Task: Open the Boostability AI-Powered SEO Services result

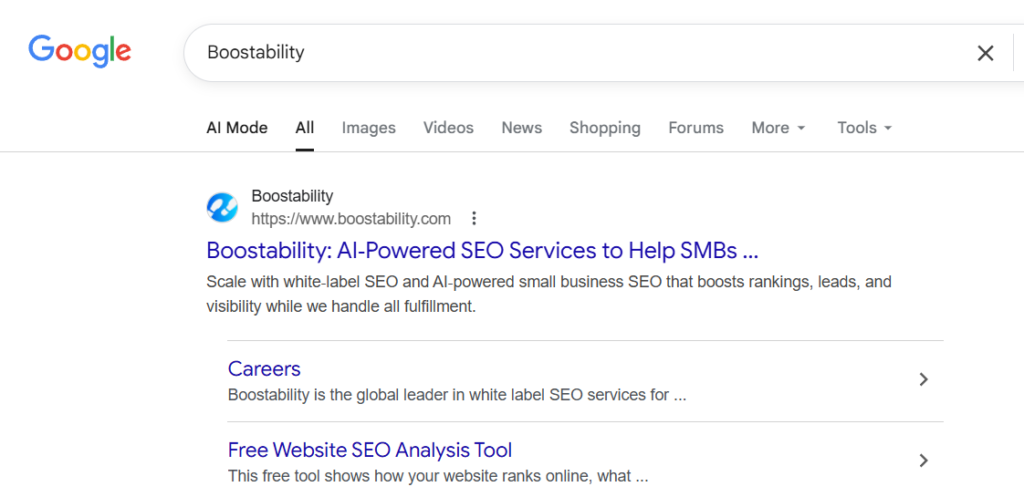Action: point(482,250)
